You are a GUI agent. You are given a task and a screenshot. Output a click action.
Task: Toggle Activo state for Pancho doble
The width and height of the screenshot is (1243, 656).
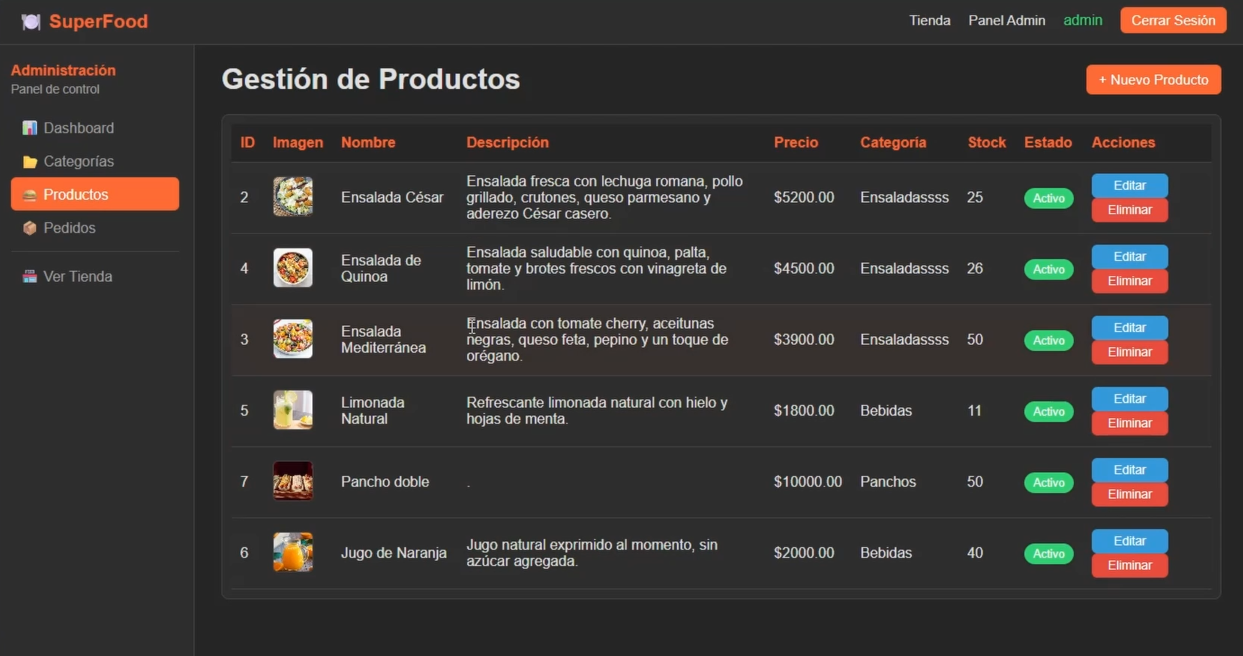(x=1048, y=482)
